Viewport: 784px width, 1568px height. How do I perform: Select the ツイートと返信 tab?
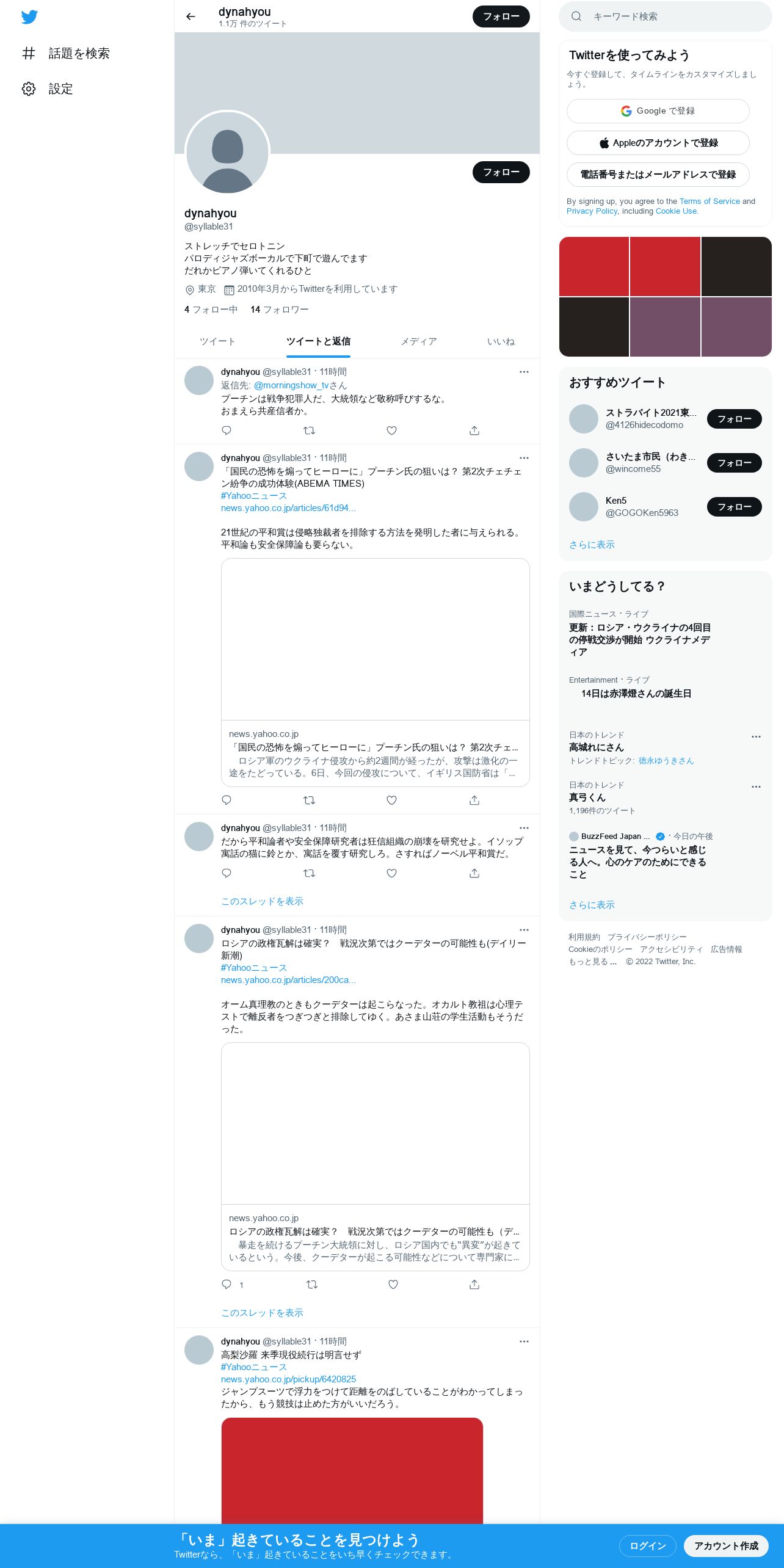(x=318, y=342)
